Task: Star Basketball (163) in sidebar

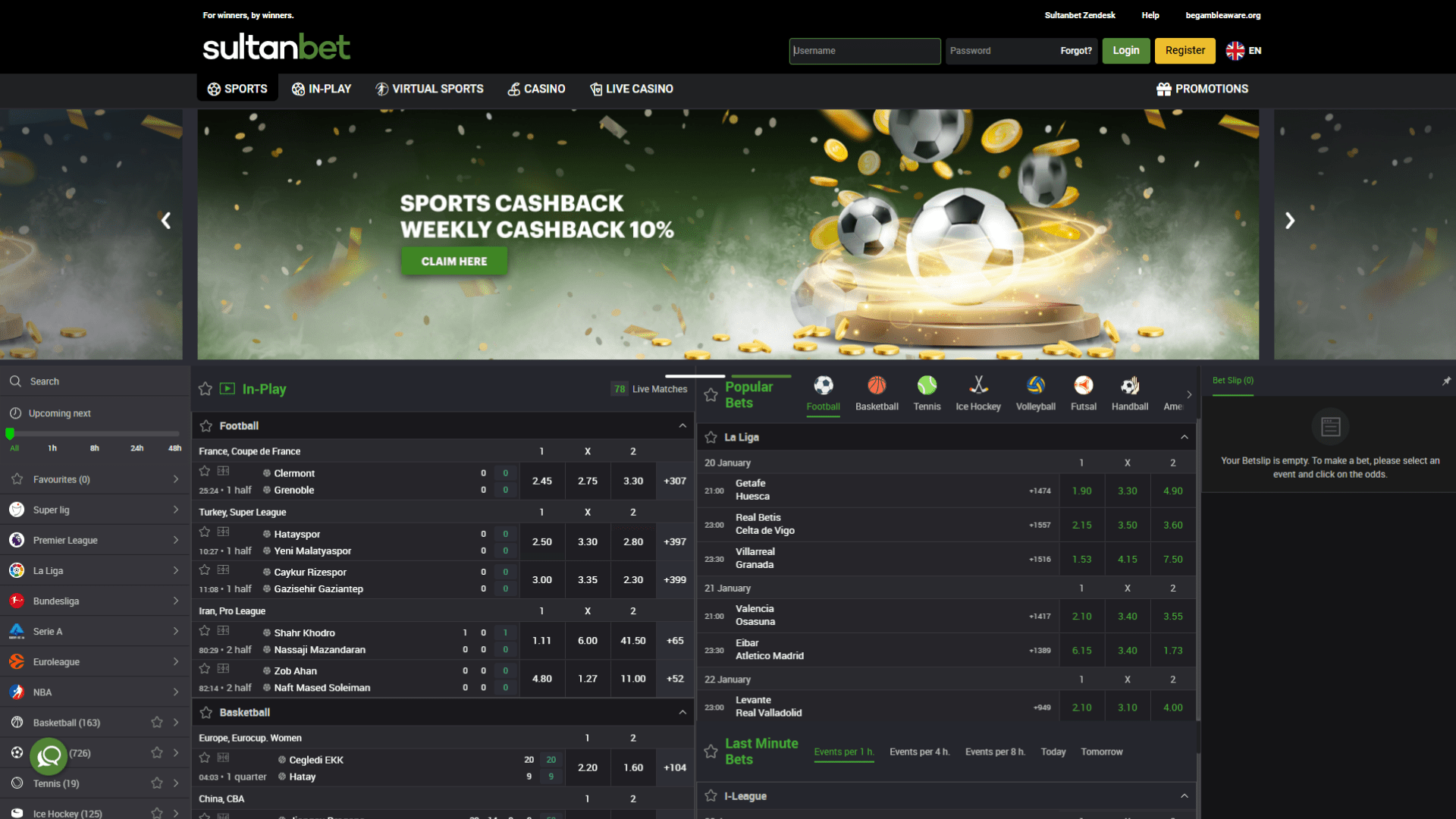Action: (x=157, y=722)
